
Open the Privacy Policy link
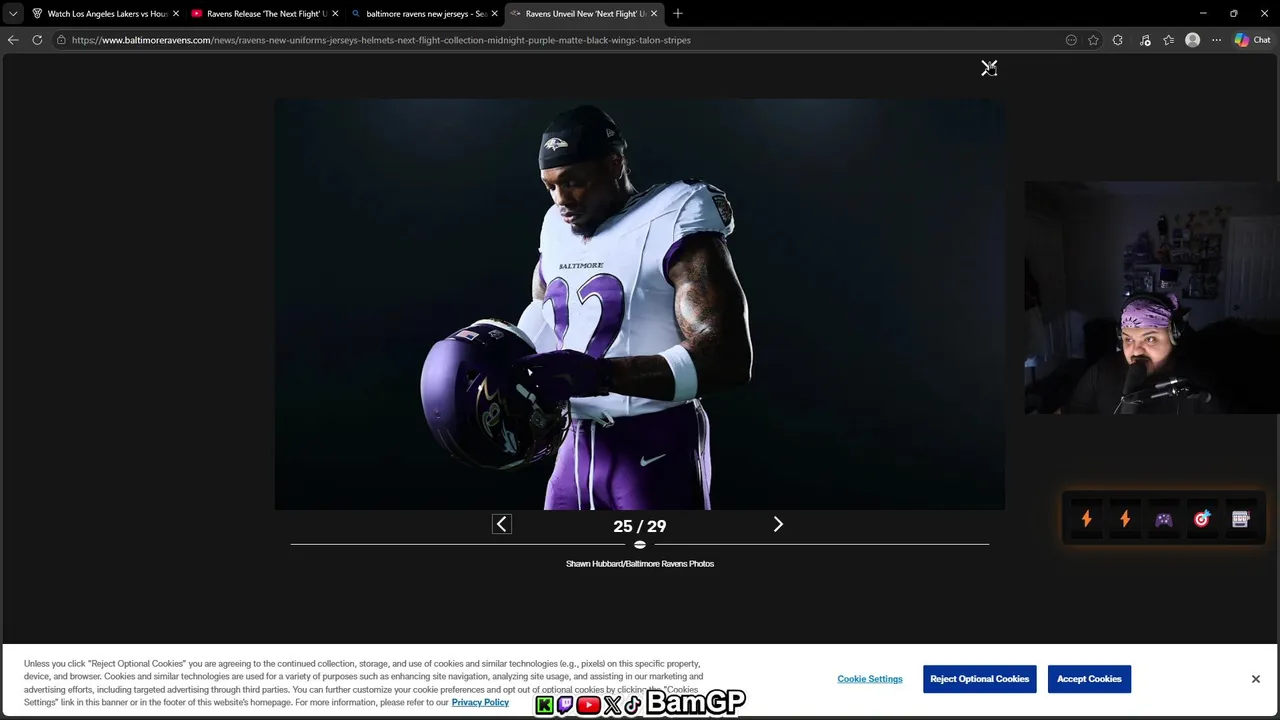(x=480, y=702)
